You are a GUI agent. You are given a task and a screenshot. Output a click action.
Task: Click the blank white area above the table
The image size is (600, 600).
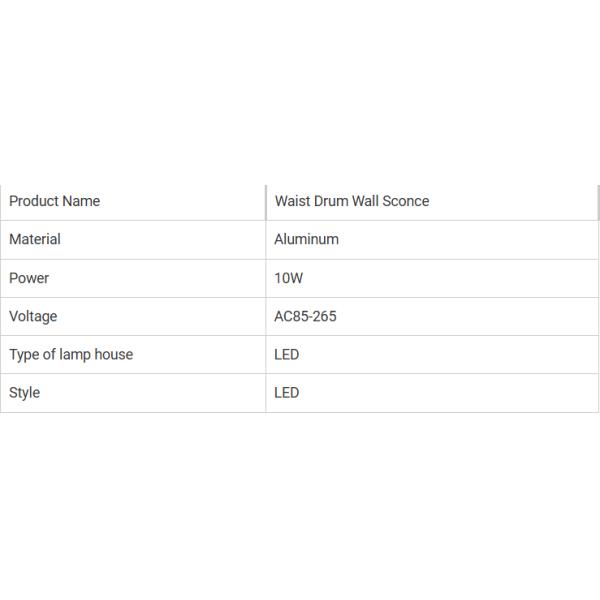(300, 90)
